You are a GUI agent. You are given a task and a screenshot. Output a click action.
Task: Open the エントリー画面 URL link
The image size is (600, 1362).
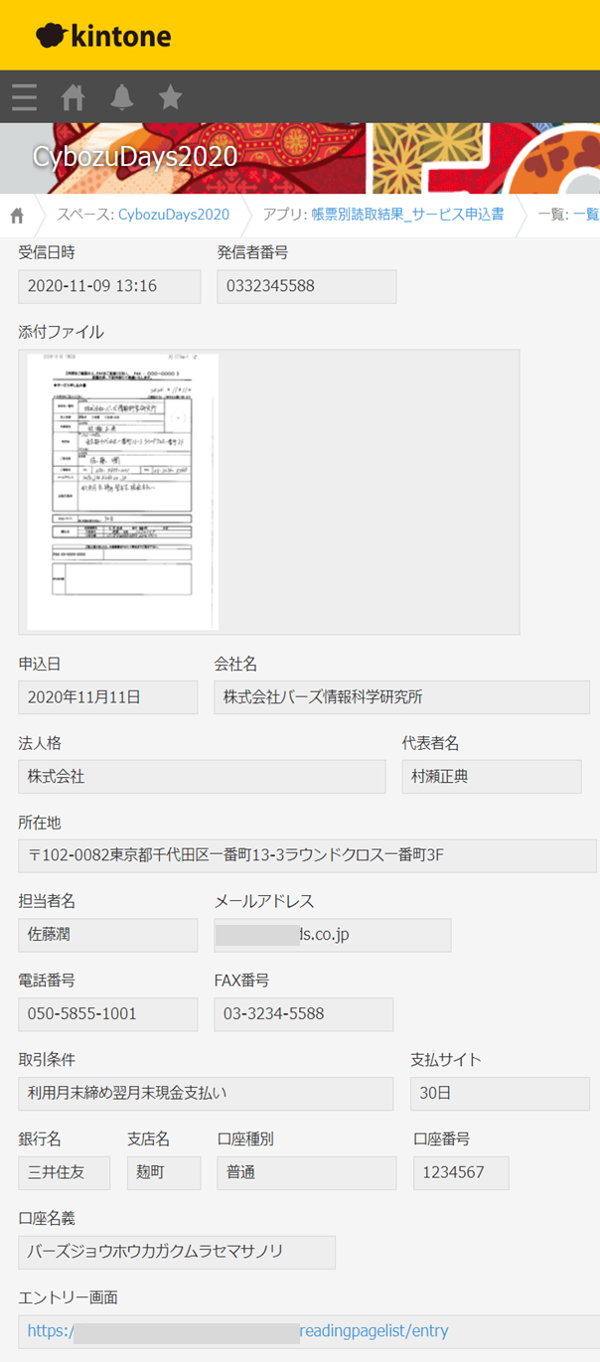click(237, 1331)
